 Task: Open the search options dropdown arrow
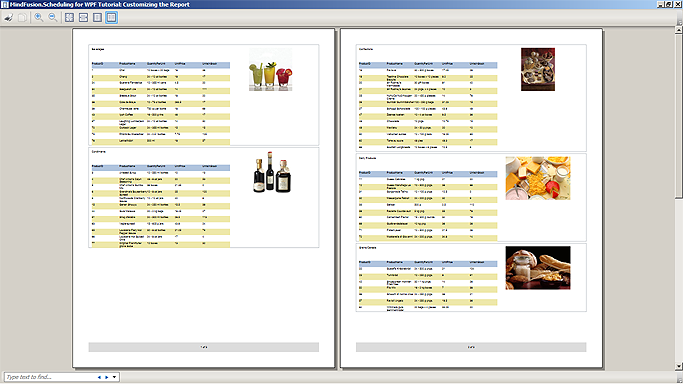[114, 377]
